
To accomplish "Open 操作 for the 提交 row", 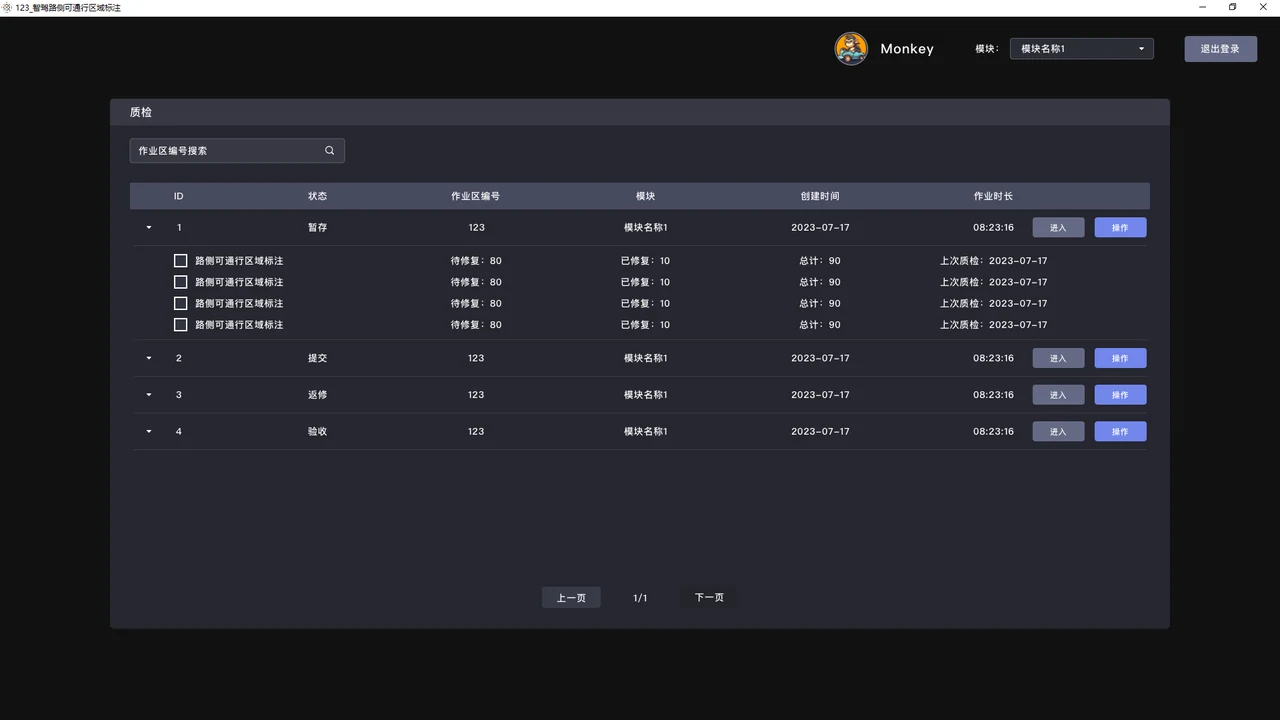I will tap(1120, 358).
